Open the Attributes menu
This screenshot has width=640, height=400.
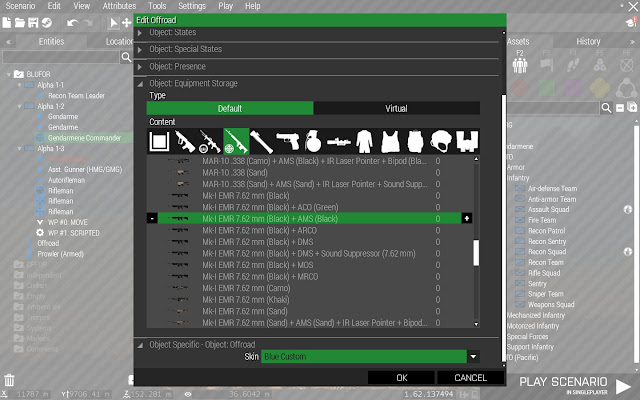coord(119,6)
